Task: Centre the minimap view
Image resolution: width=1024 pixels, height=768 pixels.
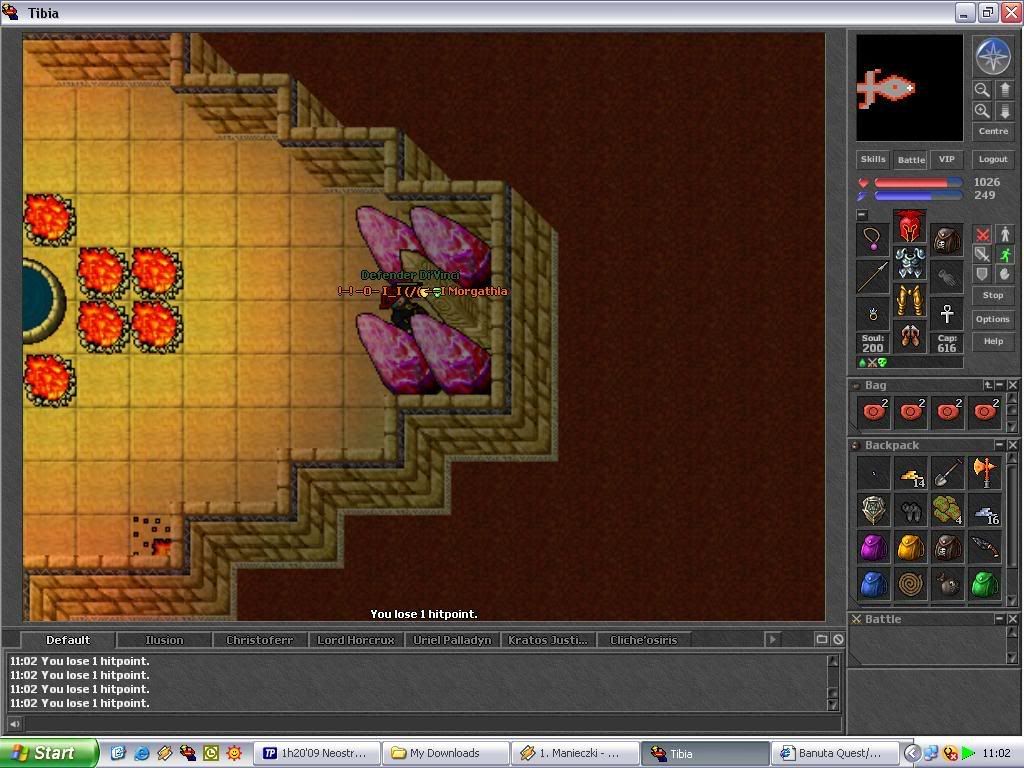Action: click(x=993, y=131)
